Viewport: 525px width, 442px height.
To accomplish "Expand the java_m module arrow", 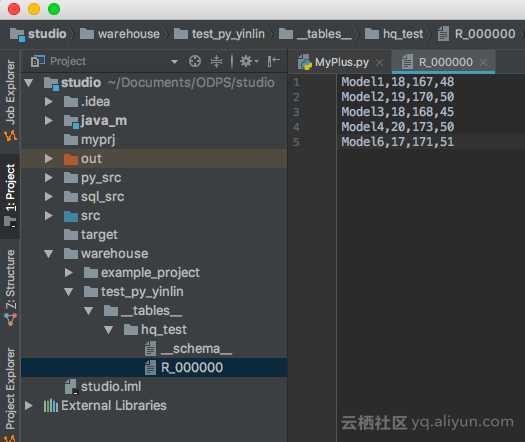I will 49,121.
